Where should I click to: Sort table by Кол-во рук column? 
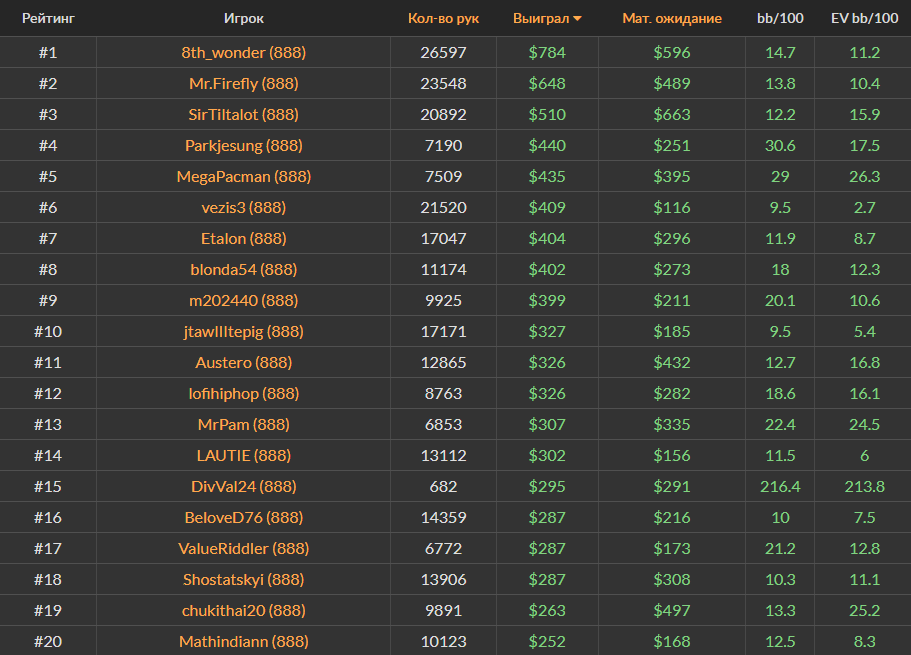point(443,18)
